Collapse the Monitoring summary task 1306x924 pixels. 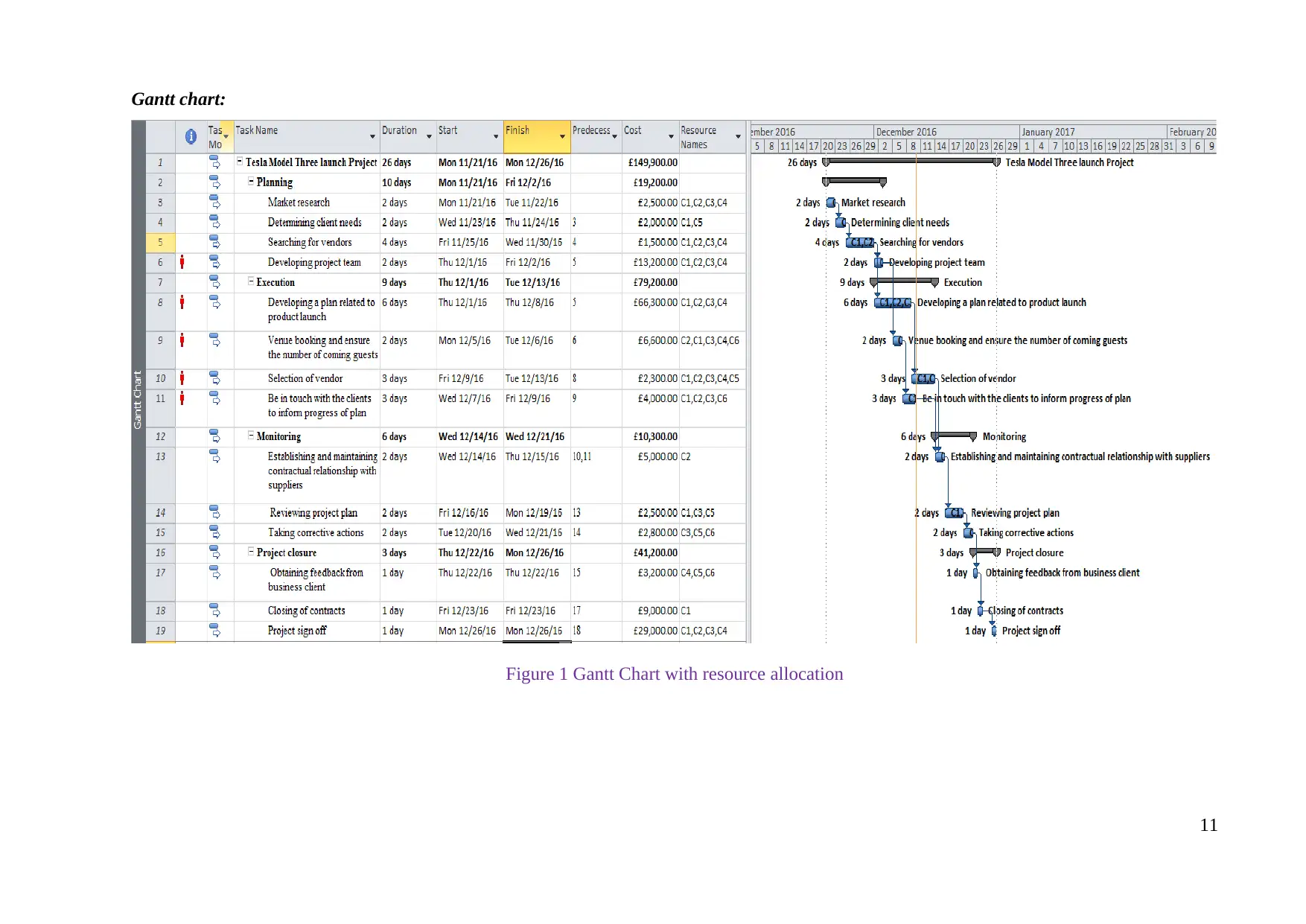[x=251, y=436]
